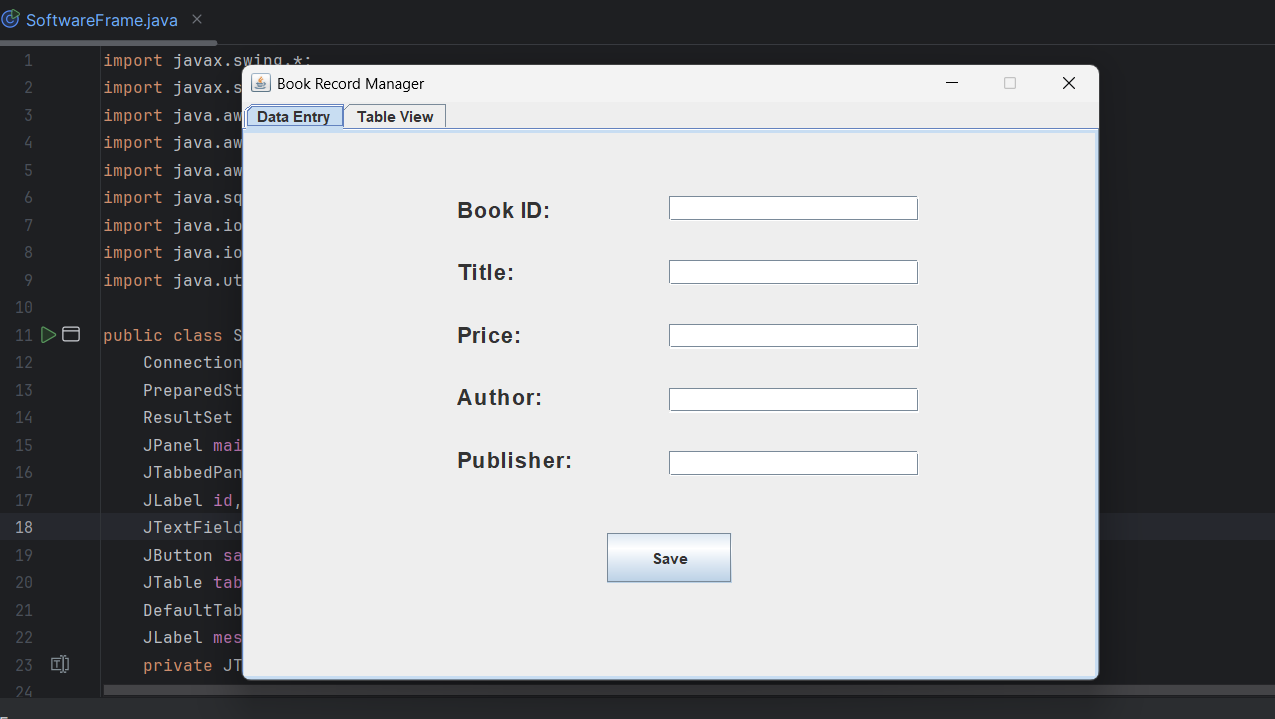Click the gutter icon beside line 11 run arrow

click(71, 335)
